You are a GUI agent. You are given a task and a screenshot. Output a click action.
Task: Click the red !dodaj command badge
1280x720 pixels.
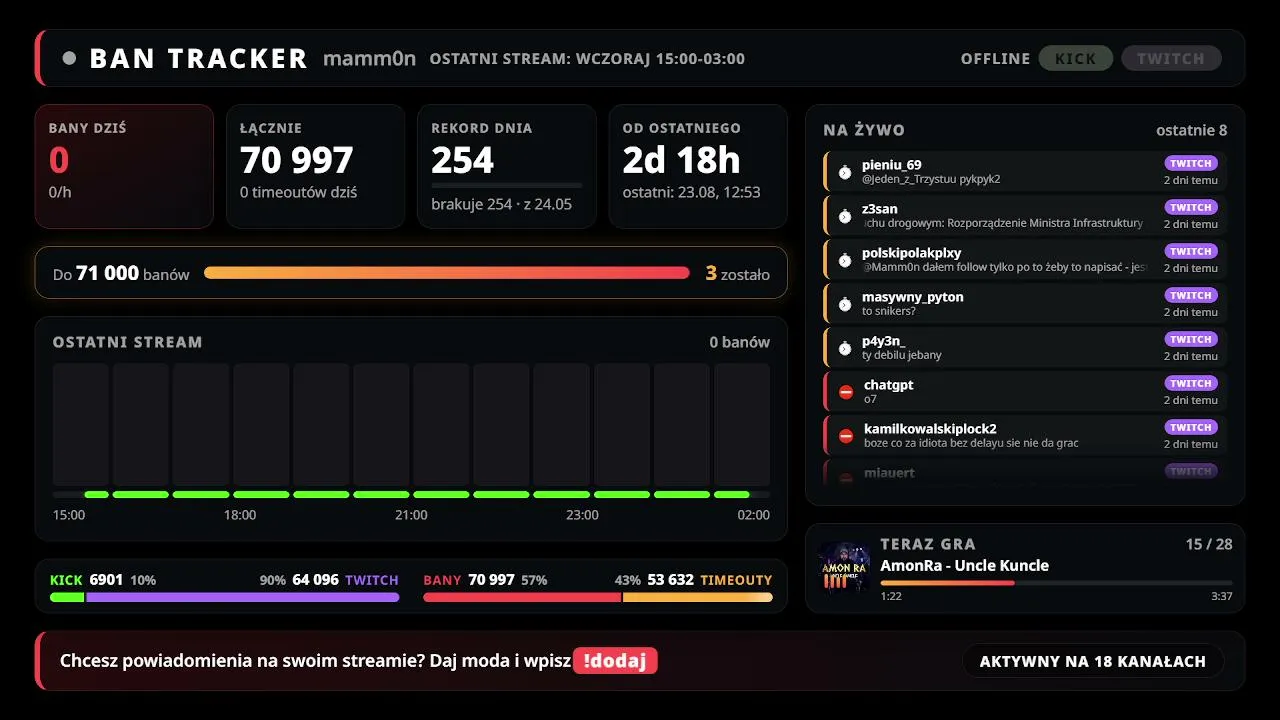pos(615,661)
